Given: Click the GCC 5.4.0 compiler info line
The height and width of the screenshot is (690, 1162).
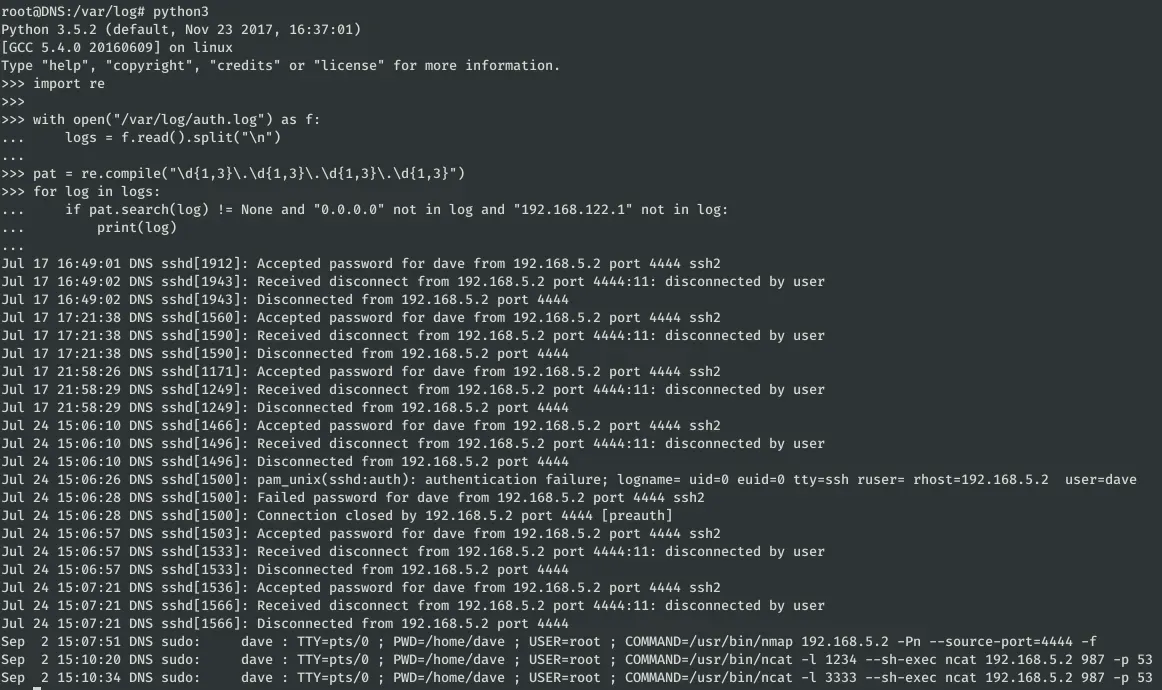Looking at the screenshot, I should click(116, 47).
